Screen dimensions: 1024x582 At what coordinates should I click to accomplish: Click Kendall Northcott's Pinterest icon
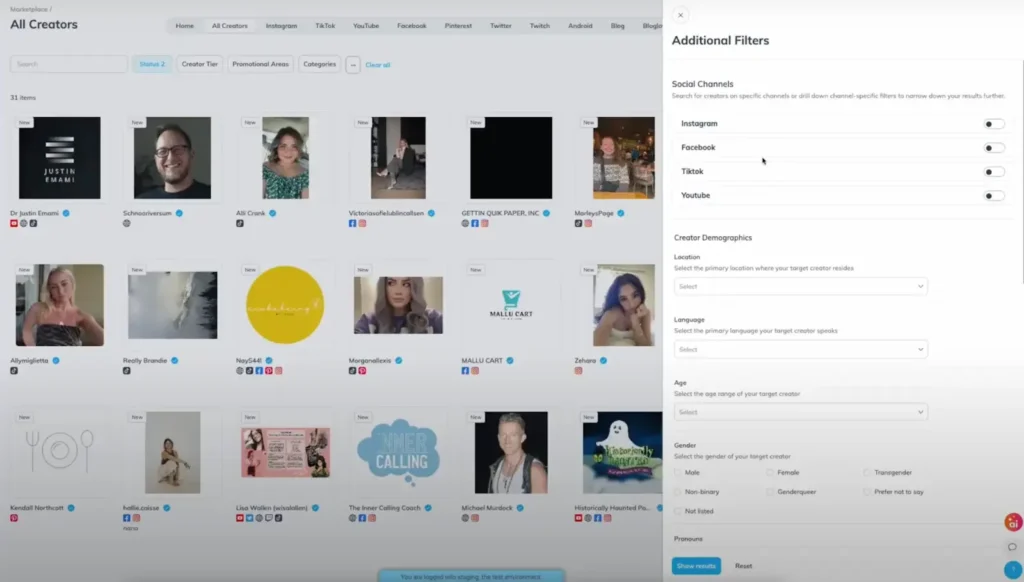click(14, 518)
